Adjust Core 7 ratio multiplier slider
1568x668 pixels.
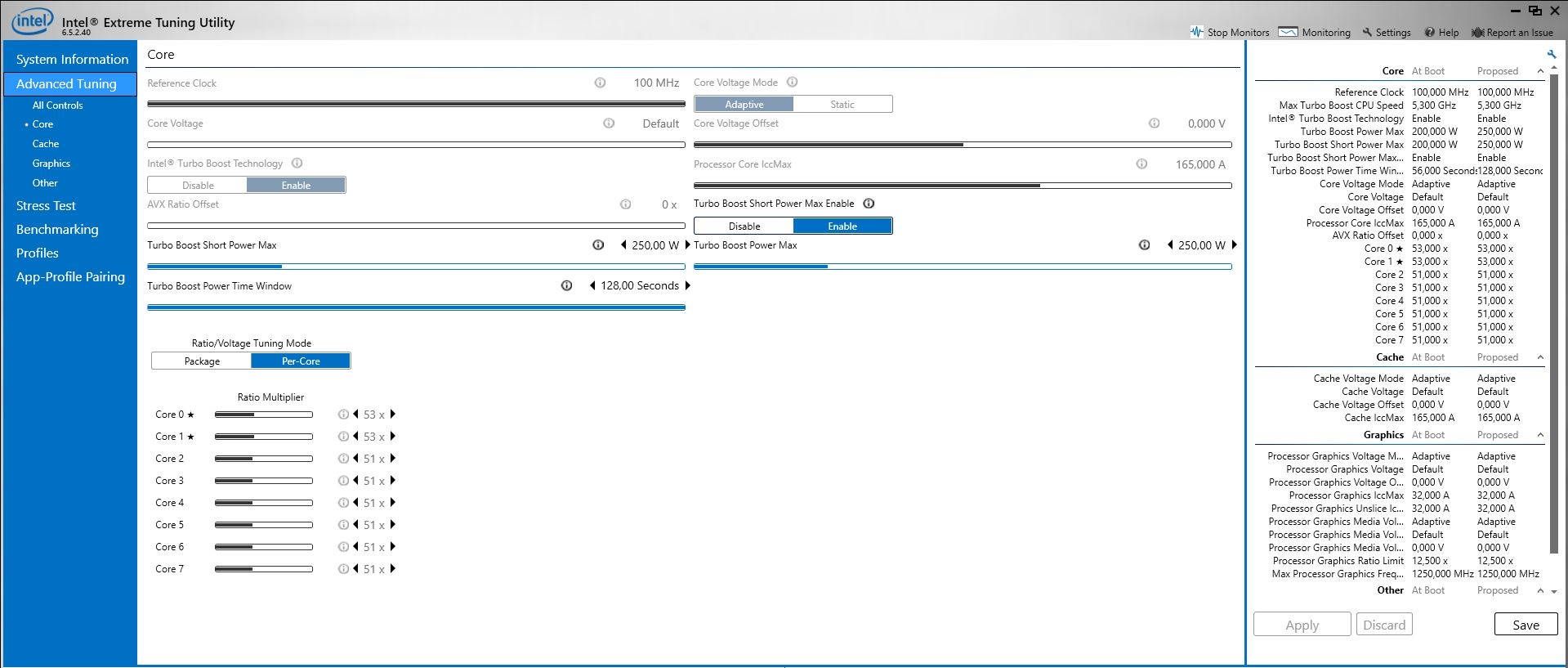pos(264,569)
